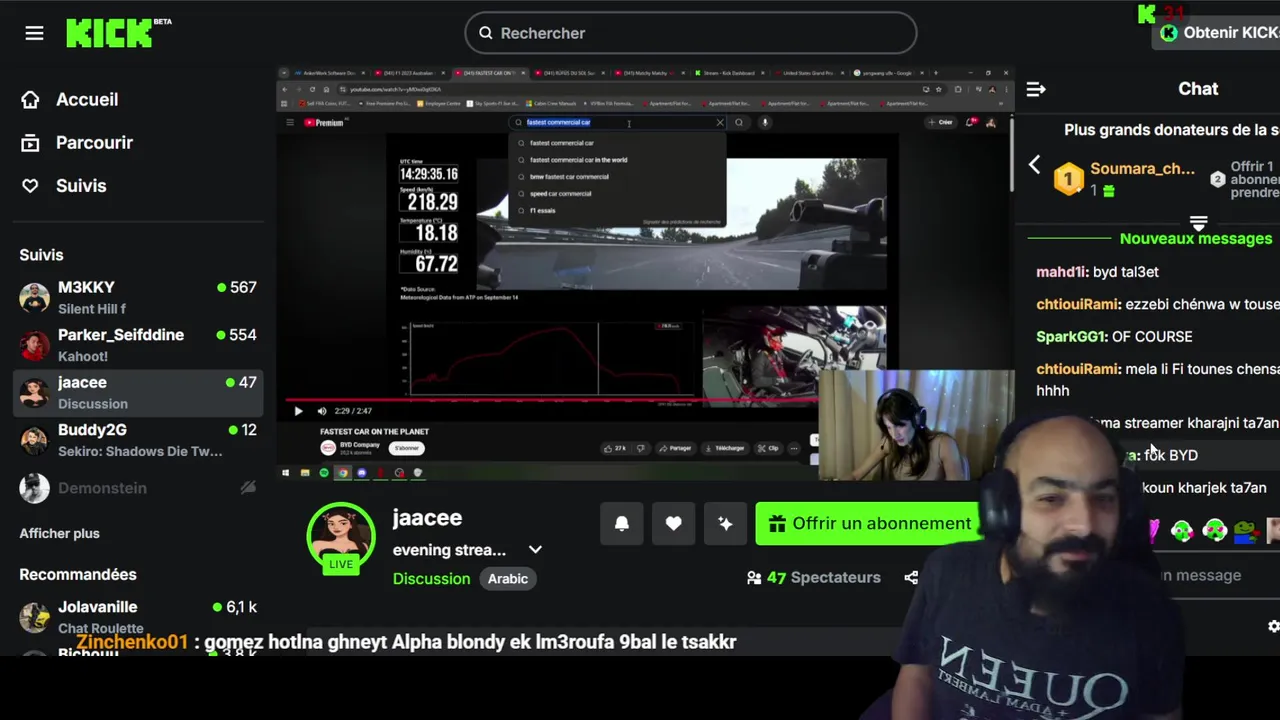Click the username mahd1i in chat
This screenshot has width=1280, height=720.
tap(1061, 272)
